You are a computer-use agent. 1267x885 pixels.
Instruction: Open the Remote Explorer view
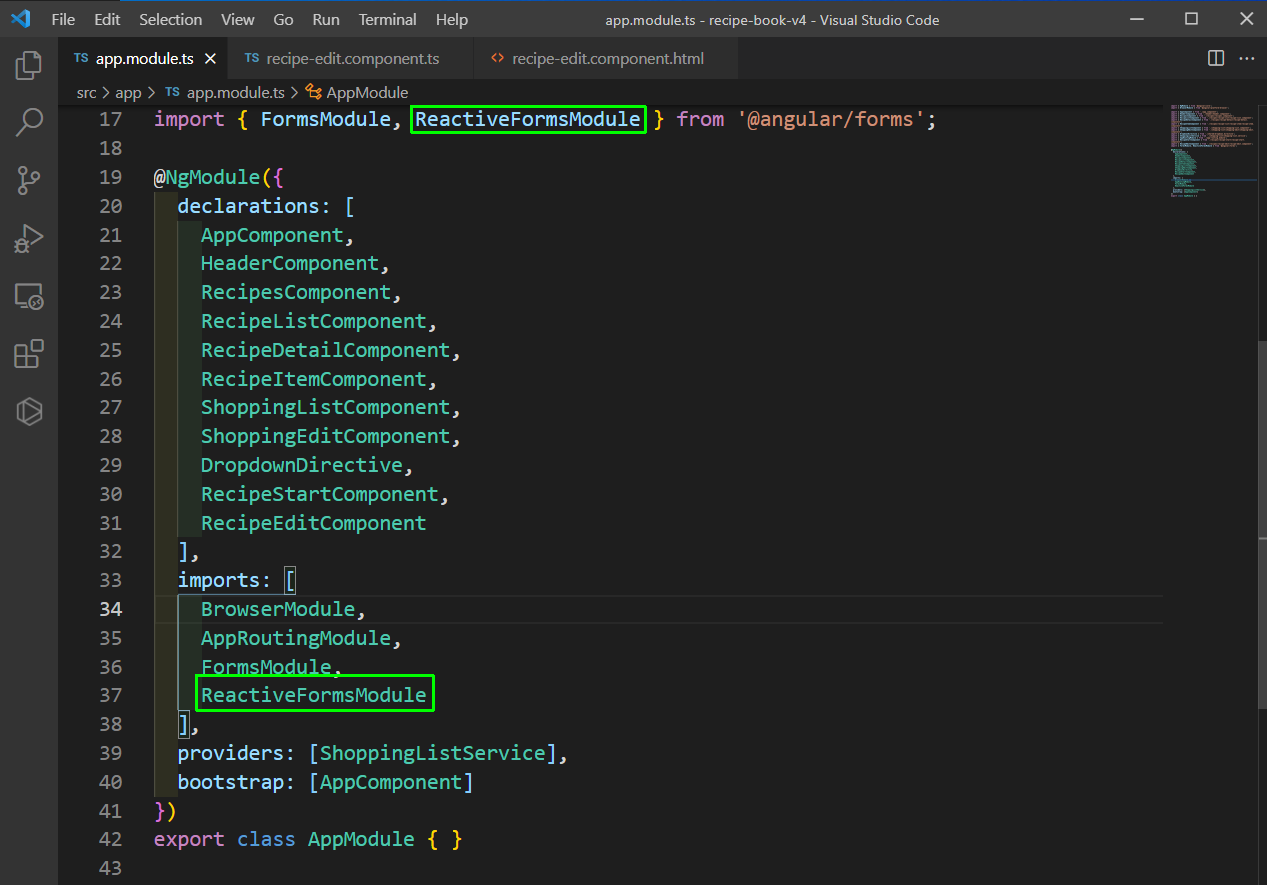pos(29,296)
